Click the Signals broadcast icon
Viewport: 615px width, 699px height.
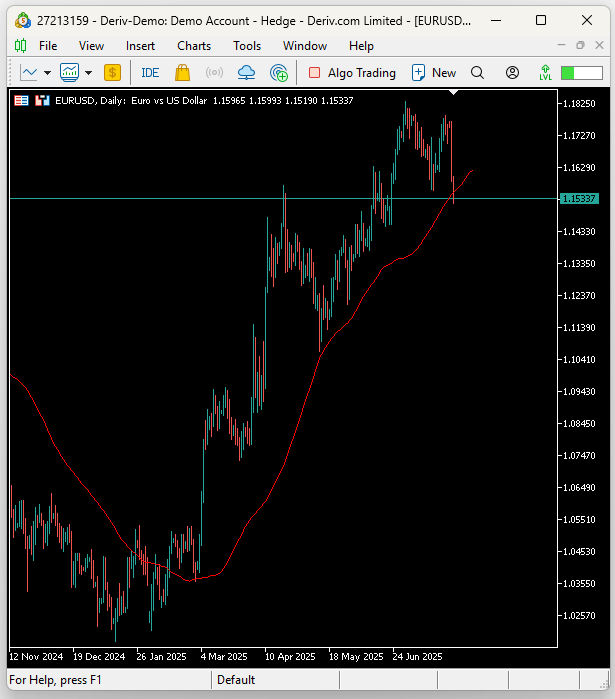[214, 72]
